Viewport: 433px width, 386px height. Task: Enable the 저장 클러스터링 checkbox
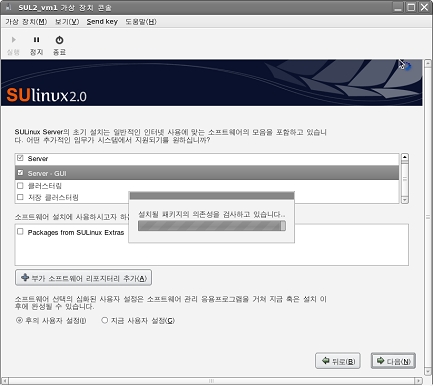click(x=20, y=197)
